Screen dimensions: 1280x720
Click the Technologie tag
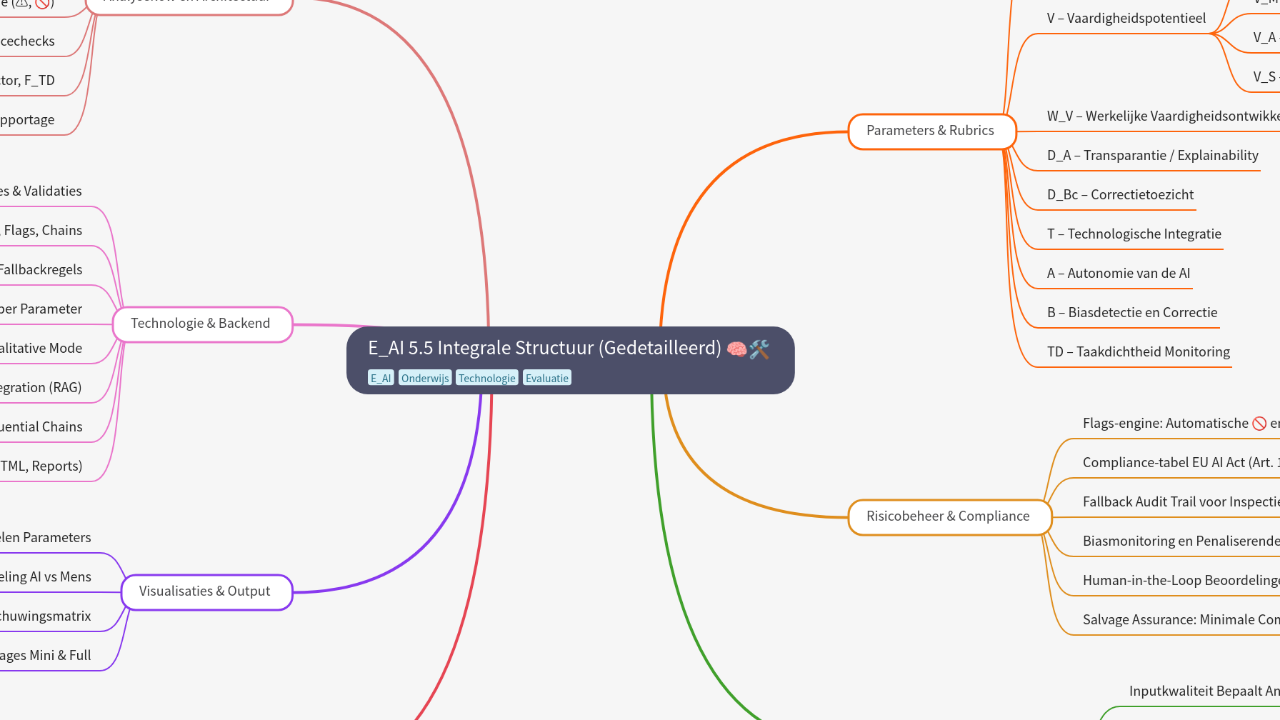point(487,378)
